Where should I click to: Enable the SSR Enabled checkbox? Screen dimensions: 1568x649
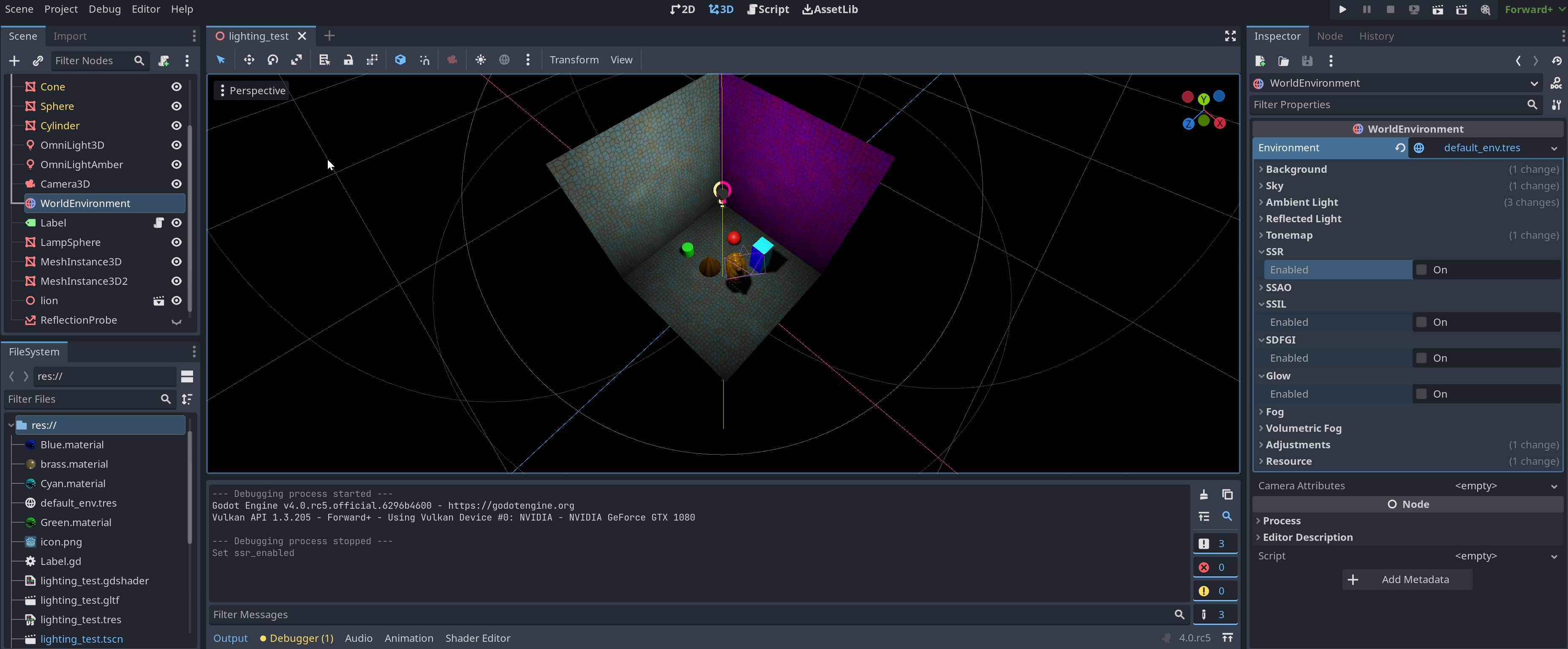1422,269
